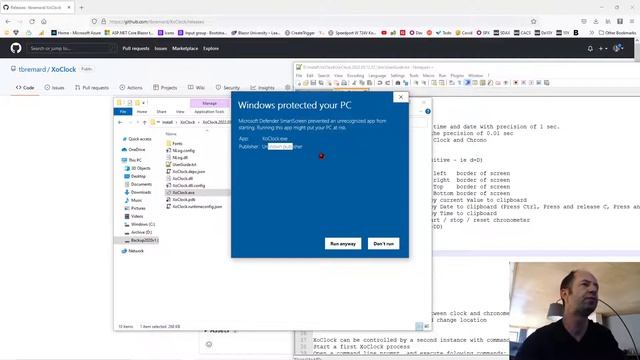Select the repository Code tab
This screenshot has width=640, height=360.
[25, 87]
